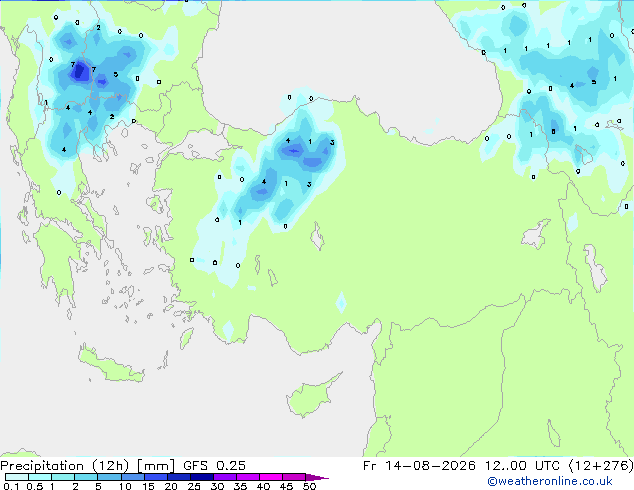Screen dimensions: 634x490
Task: Click the legend value label "0.1"
Action: (11, 486)
